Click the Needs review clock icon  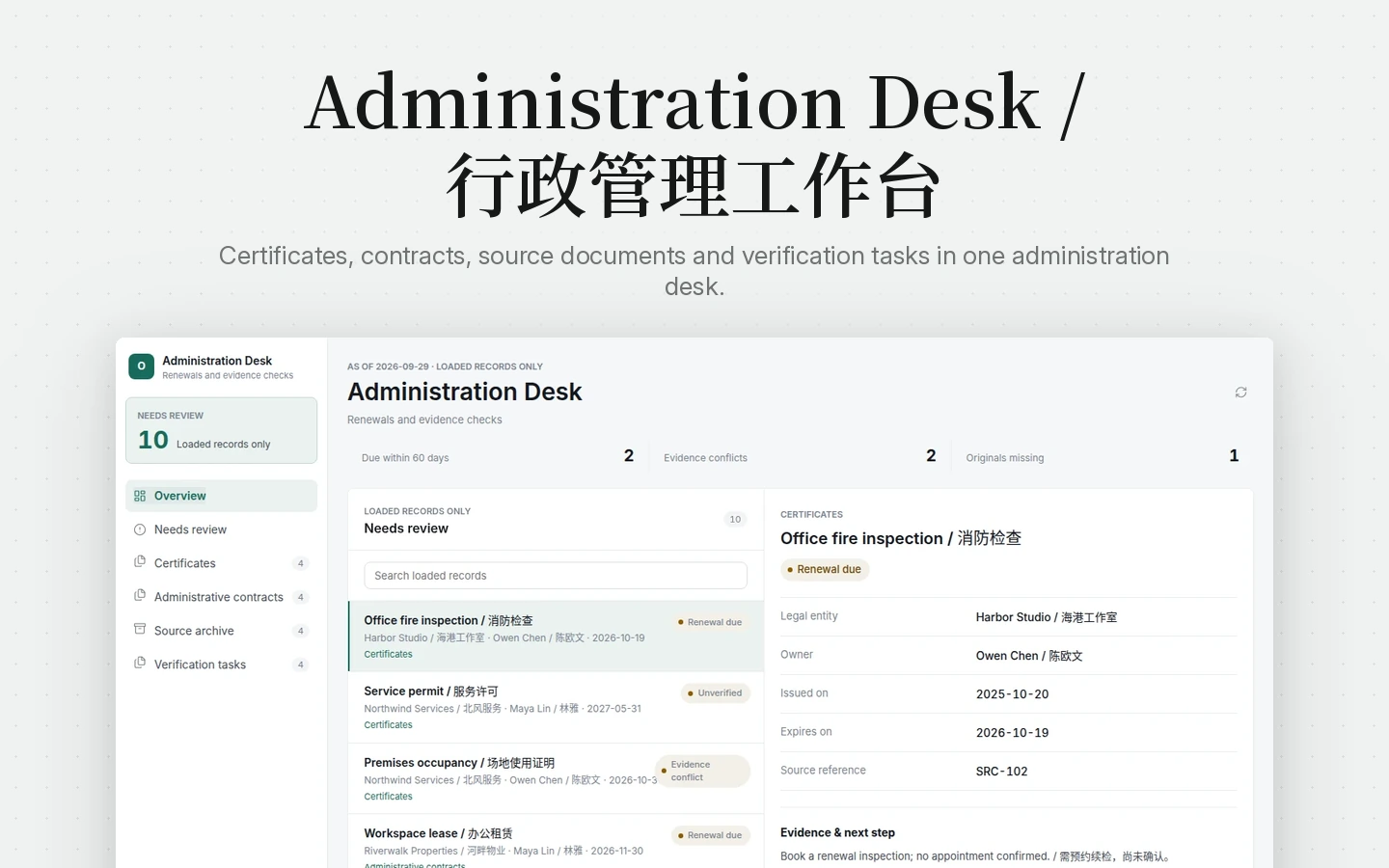click(140, 529)
